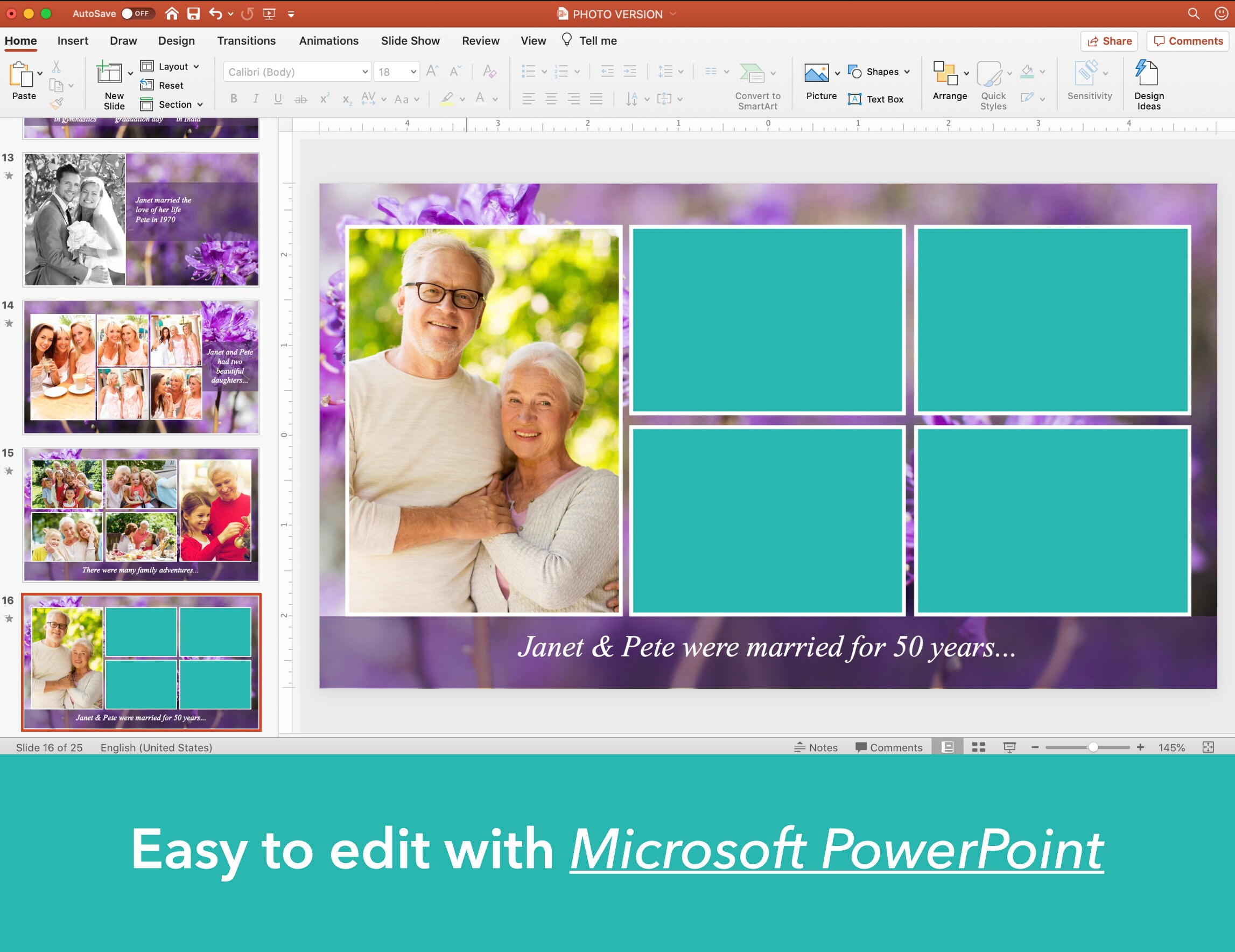The height and width of the screenshot is (952, 1235).
Task: Toggle bold formatting
Action: click(233, 99)
